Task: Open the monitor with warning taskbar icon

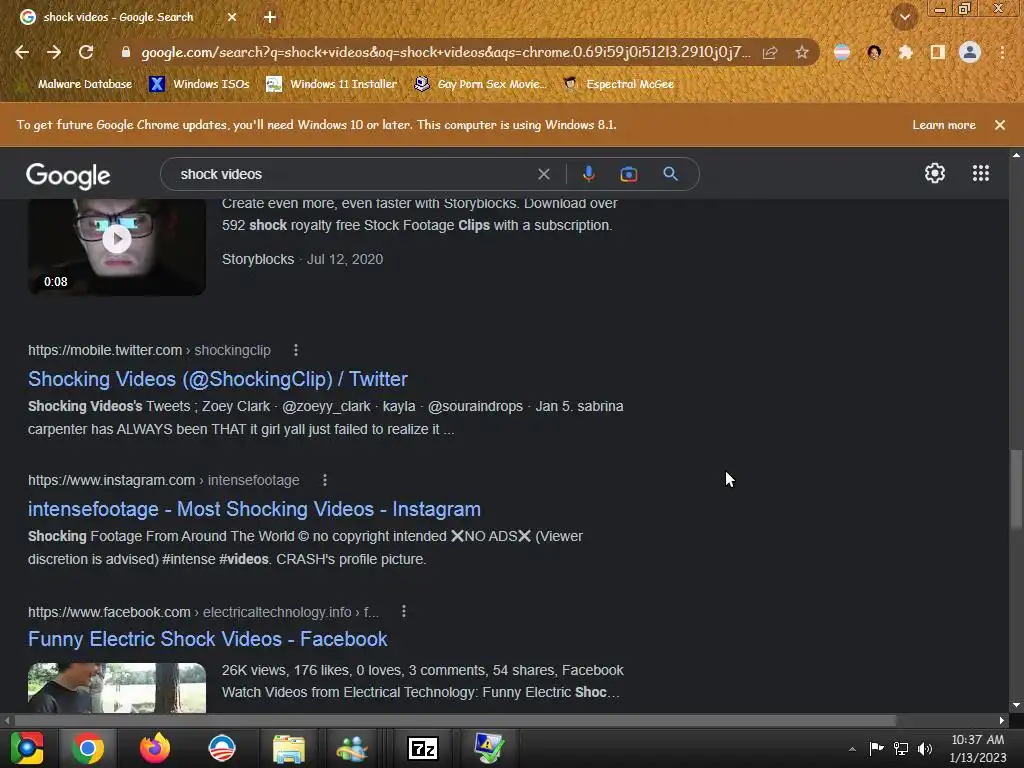Action: 488,748
